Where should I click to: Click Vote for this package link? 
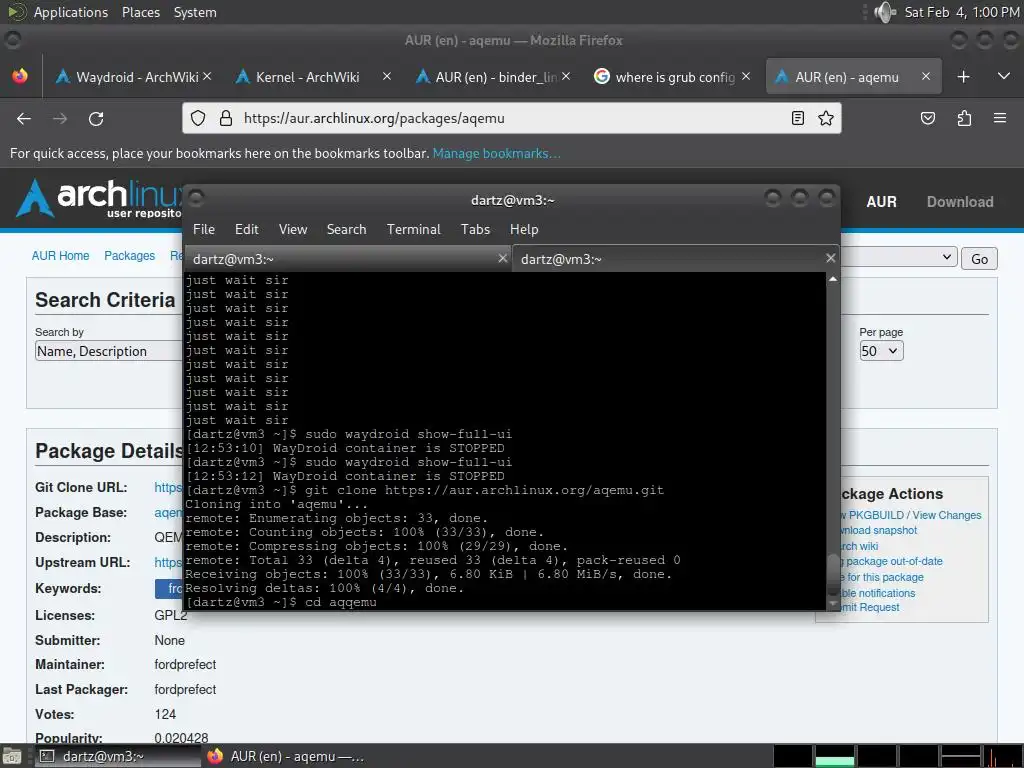click(881, 577)
